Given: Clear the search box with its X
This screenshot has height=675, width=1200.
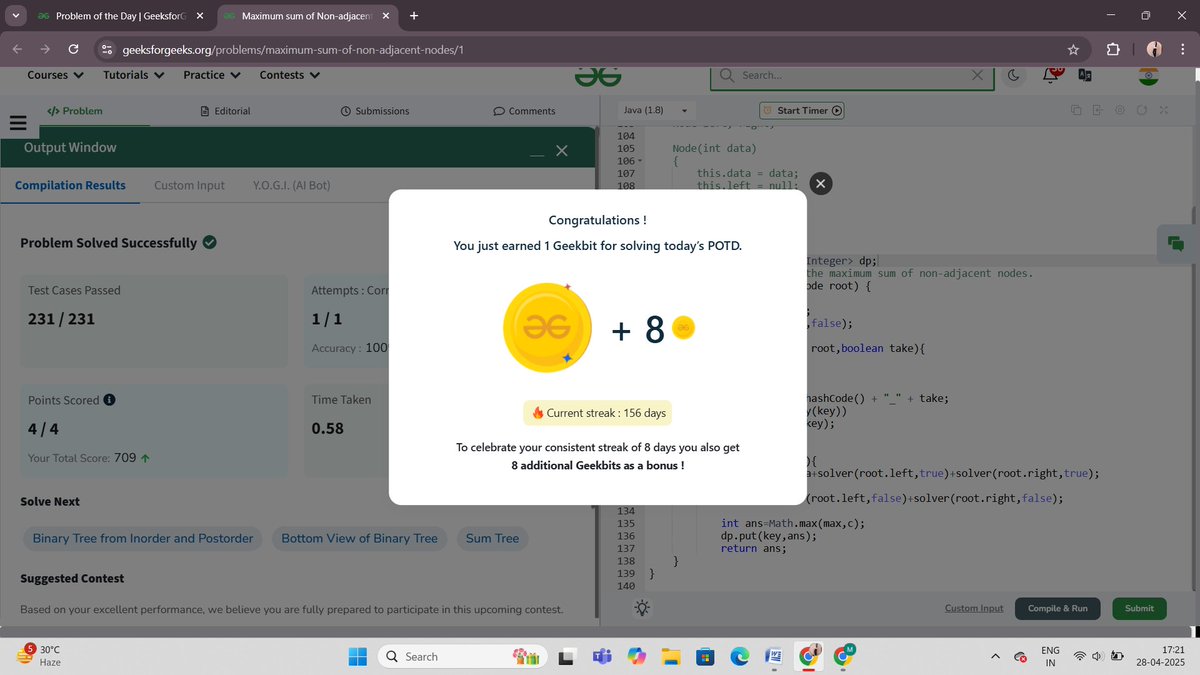Looking at the screenshot, I should coord(977,75).
